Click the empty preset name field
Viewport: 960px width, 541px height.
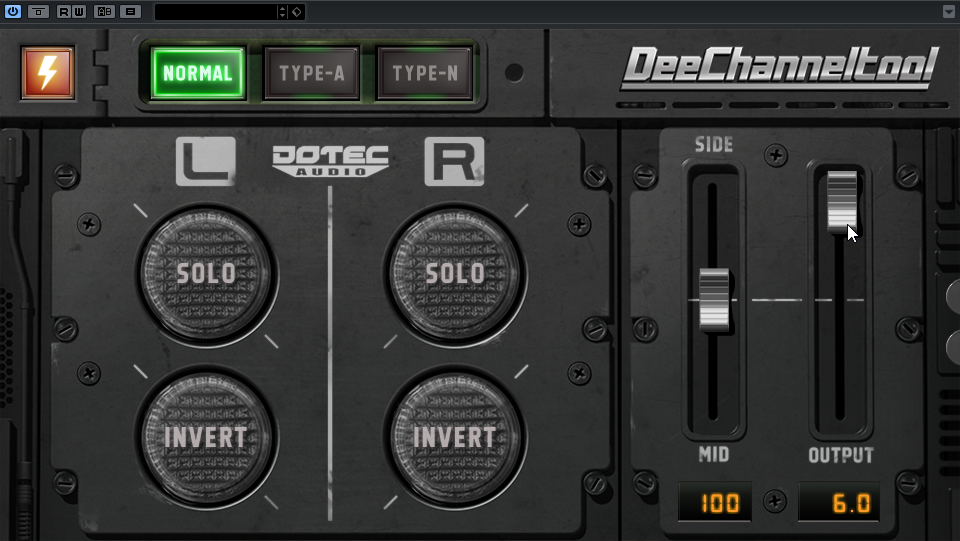216,12
